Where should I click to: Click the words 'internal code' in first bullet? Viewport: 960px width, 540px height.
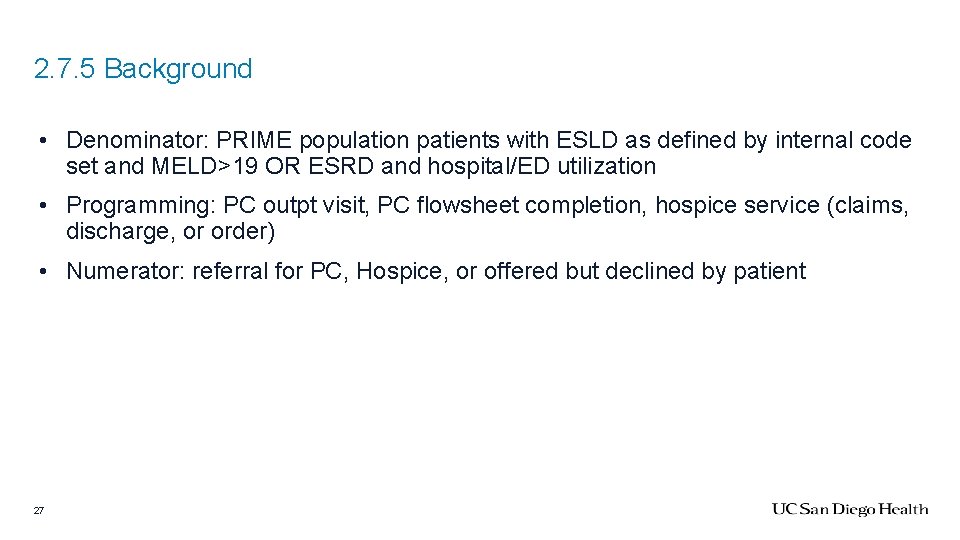(844, 140)
